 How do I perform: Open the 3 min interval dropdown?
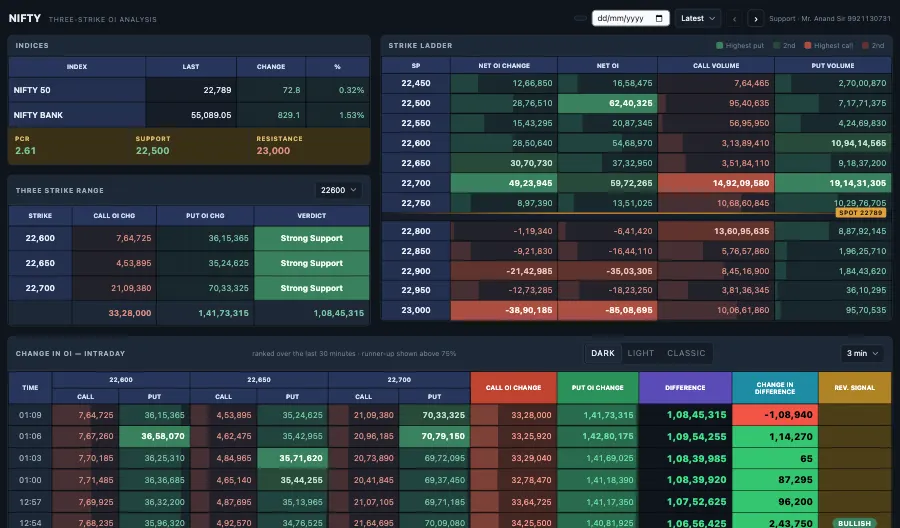(x=862, y=353)
